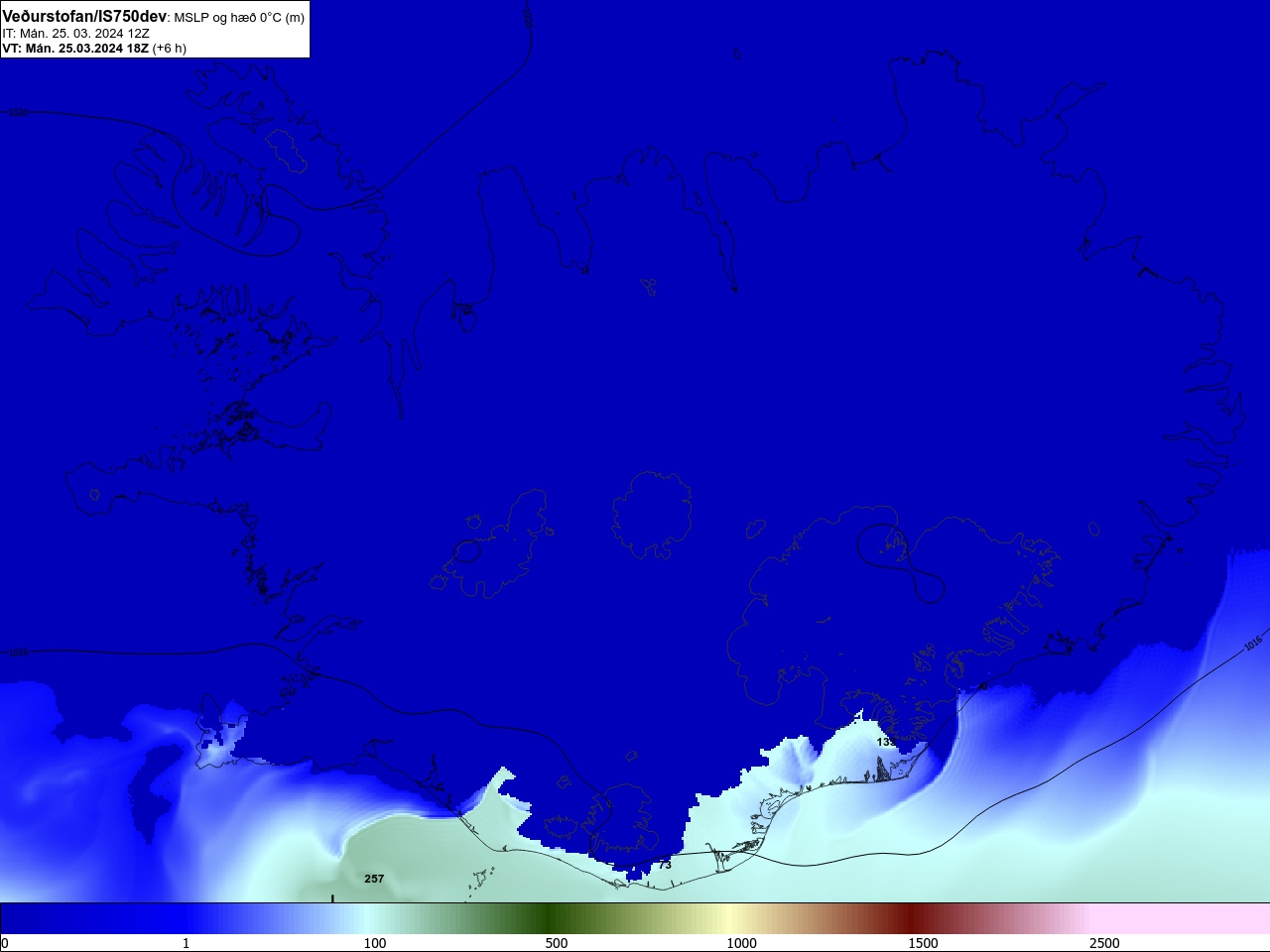Screen dimensions: 1270x952
Task: Click the 1000 label on the color scale
Action: (x=742, y=943)
